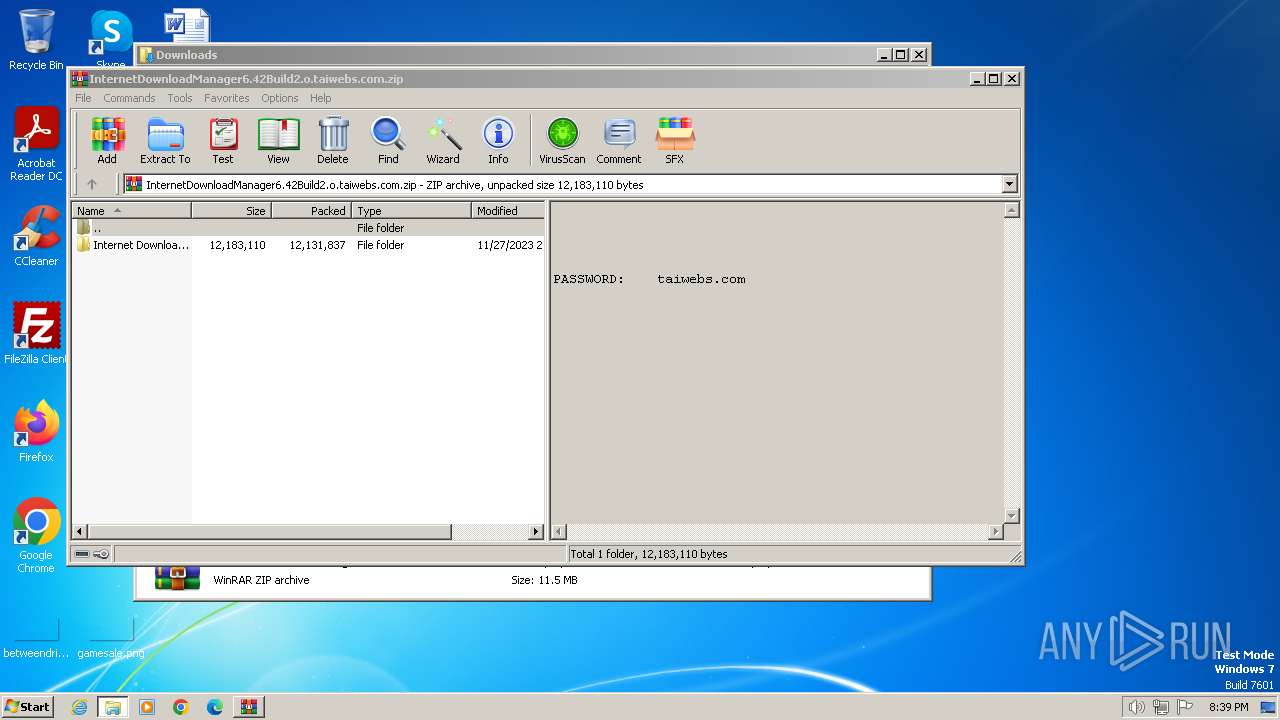Open Recycle Bin desktop icon
Image resolution: width=1280 pixels, height=720 pixels.
tap(36, 40)
